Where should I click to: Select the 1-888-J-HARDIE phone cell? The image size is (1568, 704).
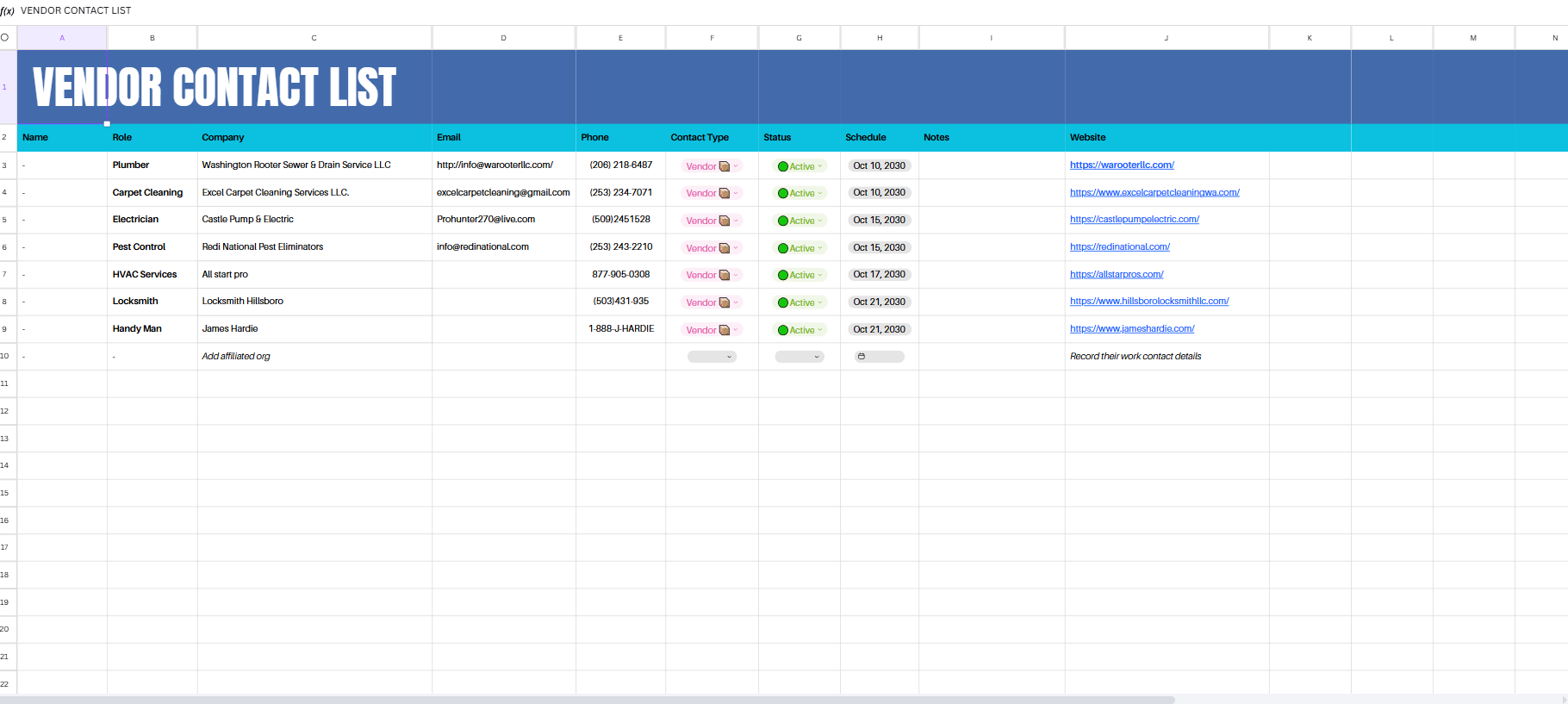coord(620,329)
